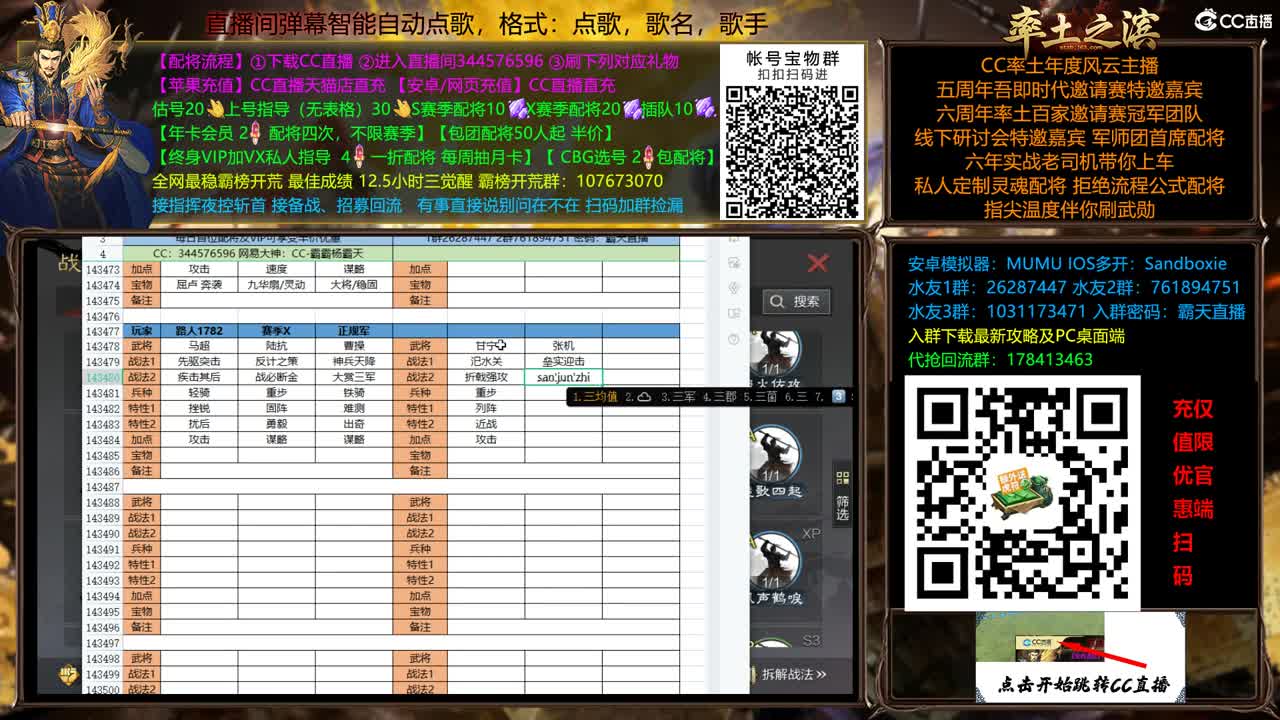
Task: Select the header cell 路人1782
Action: tap(199, 330)
